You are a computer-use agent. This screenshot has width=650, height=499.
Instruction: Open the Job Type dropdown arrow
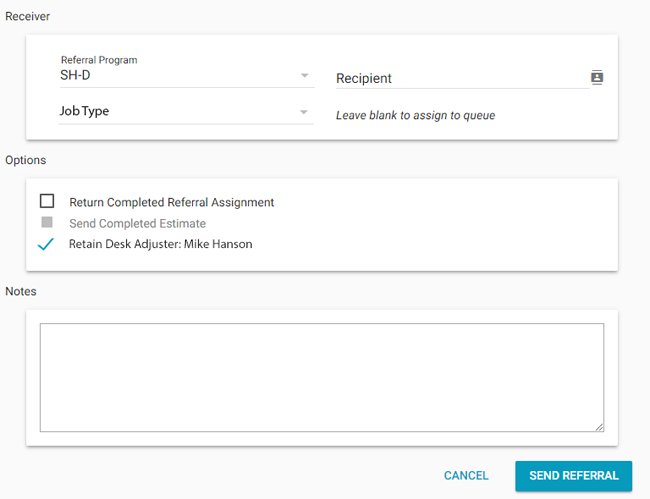(305, 112)
